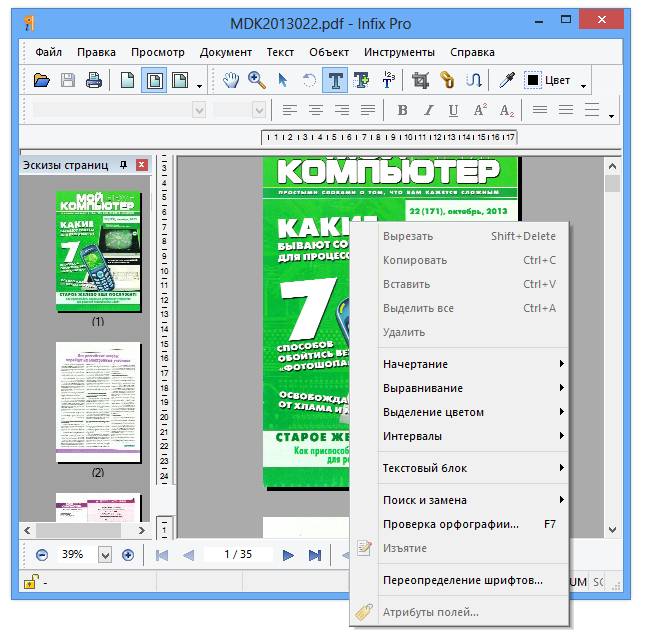Image resolution: width=648 pixels, height=636 pixels.
Task: Open the Инструменты menu
Action: (399, 52)
